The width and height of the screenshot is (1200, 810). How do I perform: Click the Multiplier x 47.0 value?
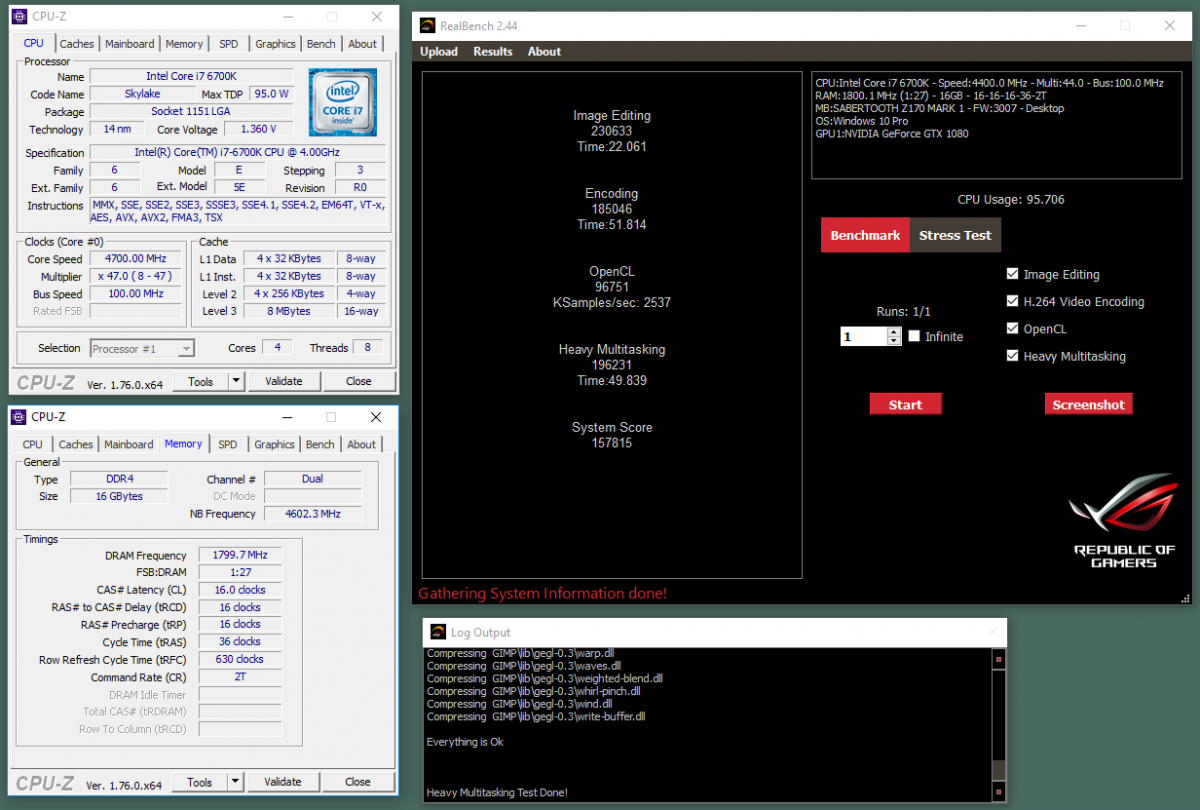pyautogui.click(x=136, y=276)
